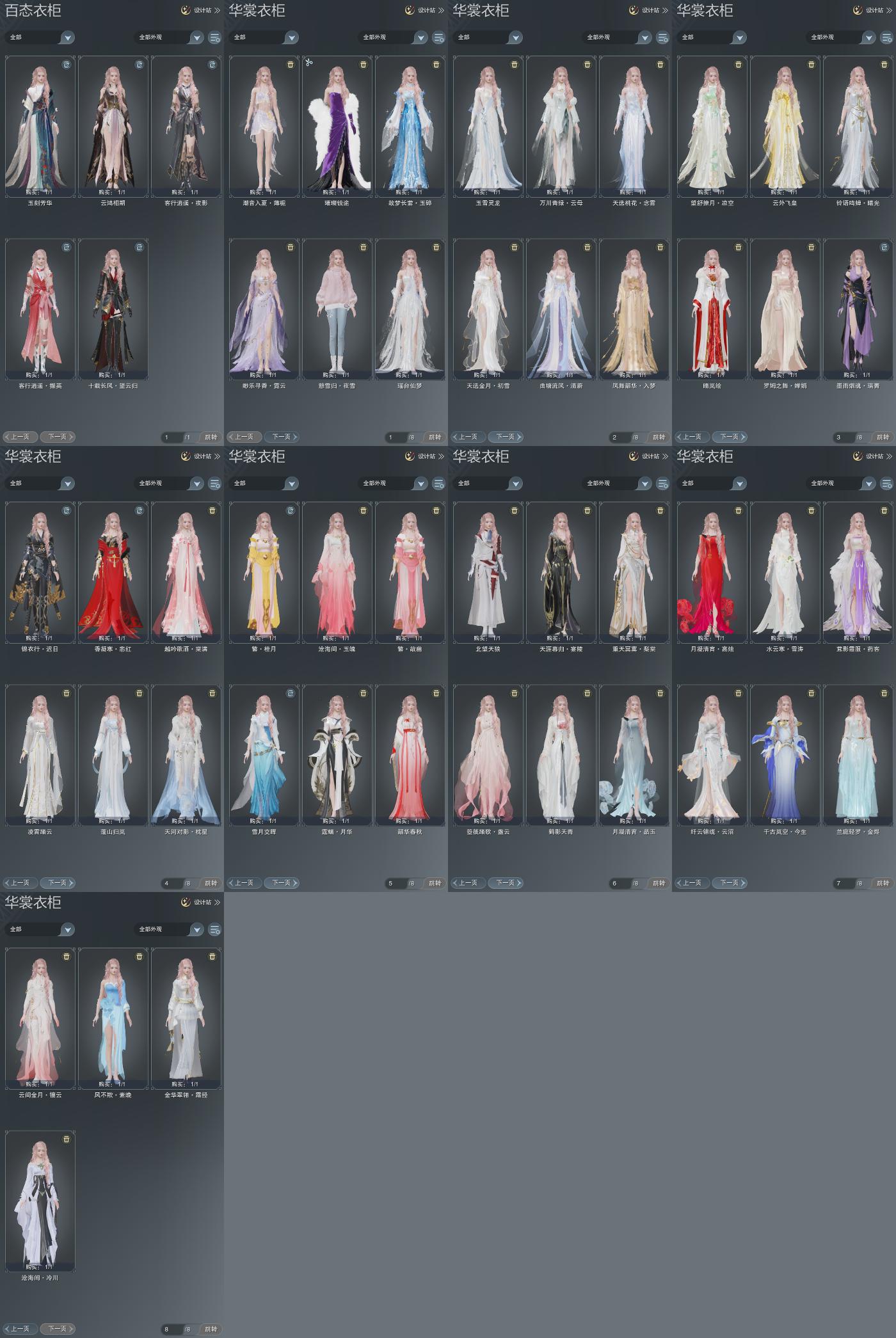This screenshot has height=1338, width=896.
Task: Click the trash icon on page 7's red rose gown
Action: pos(739,511)
